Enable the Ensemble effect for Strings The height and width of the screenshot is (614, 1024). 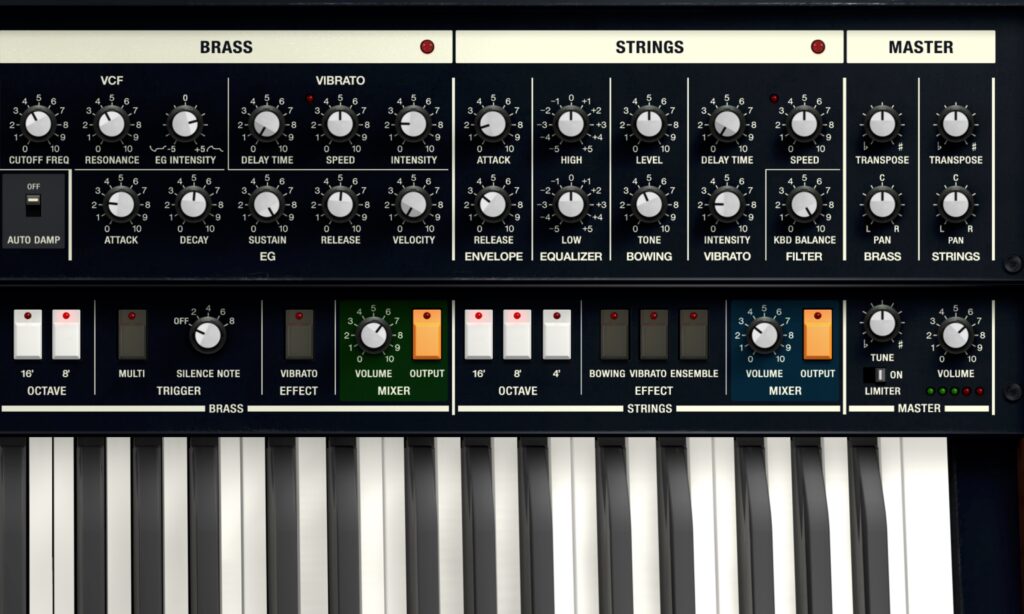[x=693, y=334]
